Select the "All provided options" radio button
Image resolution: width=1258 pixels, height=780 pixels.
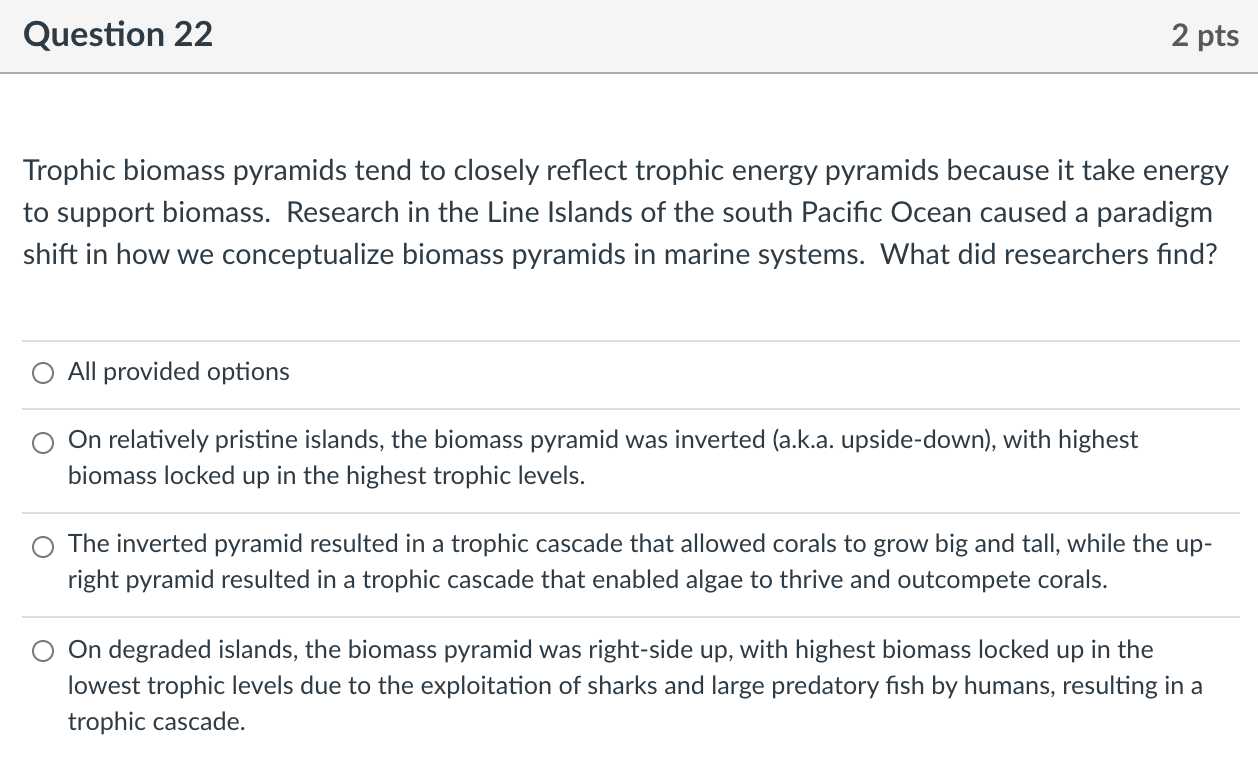click(42, 373)
